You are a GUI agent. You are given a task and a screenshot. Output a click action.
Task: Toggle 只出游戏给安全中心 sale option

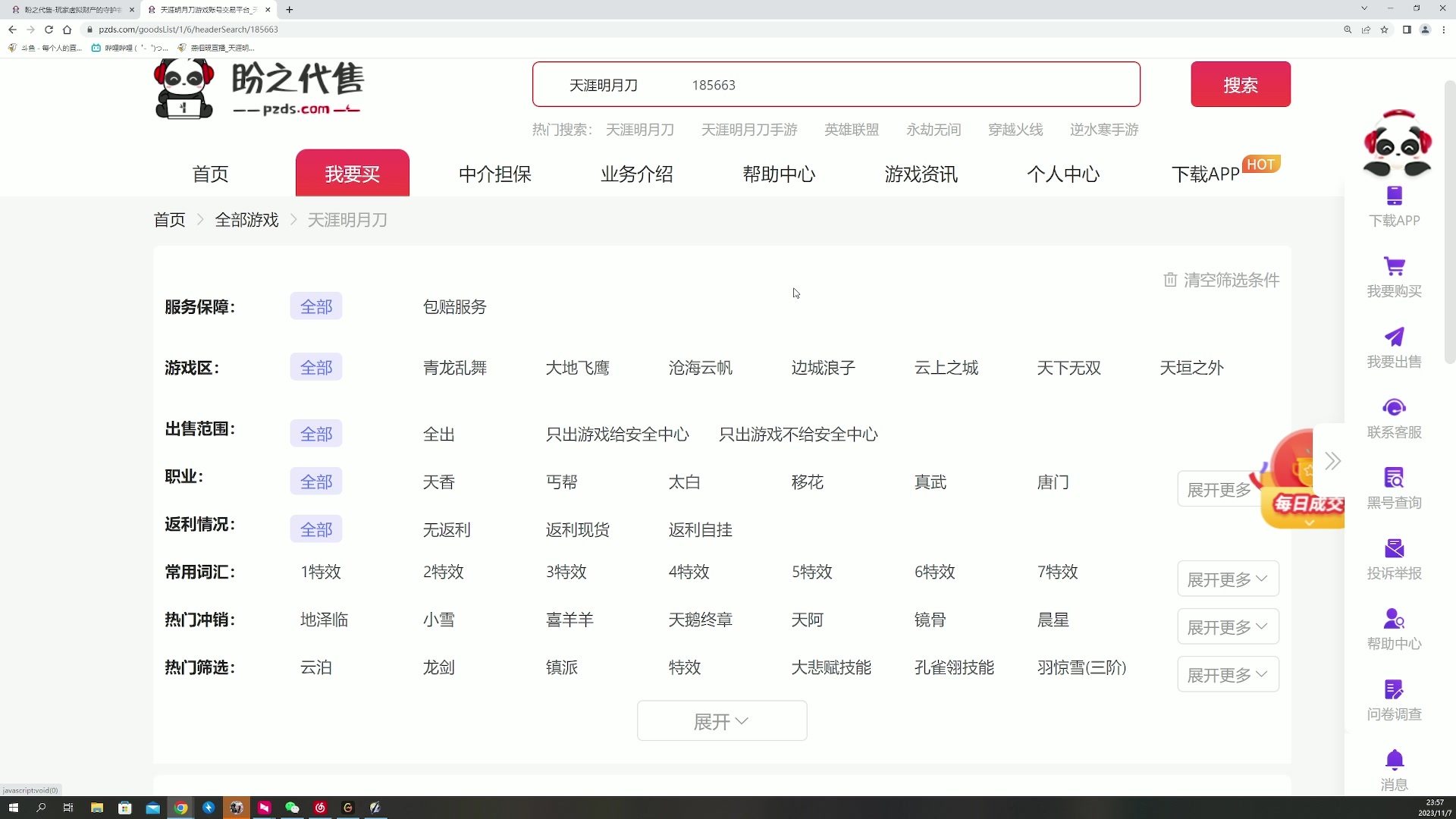pyautogui.click(x=617, y=434)
